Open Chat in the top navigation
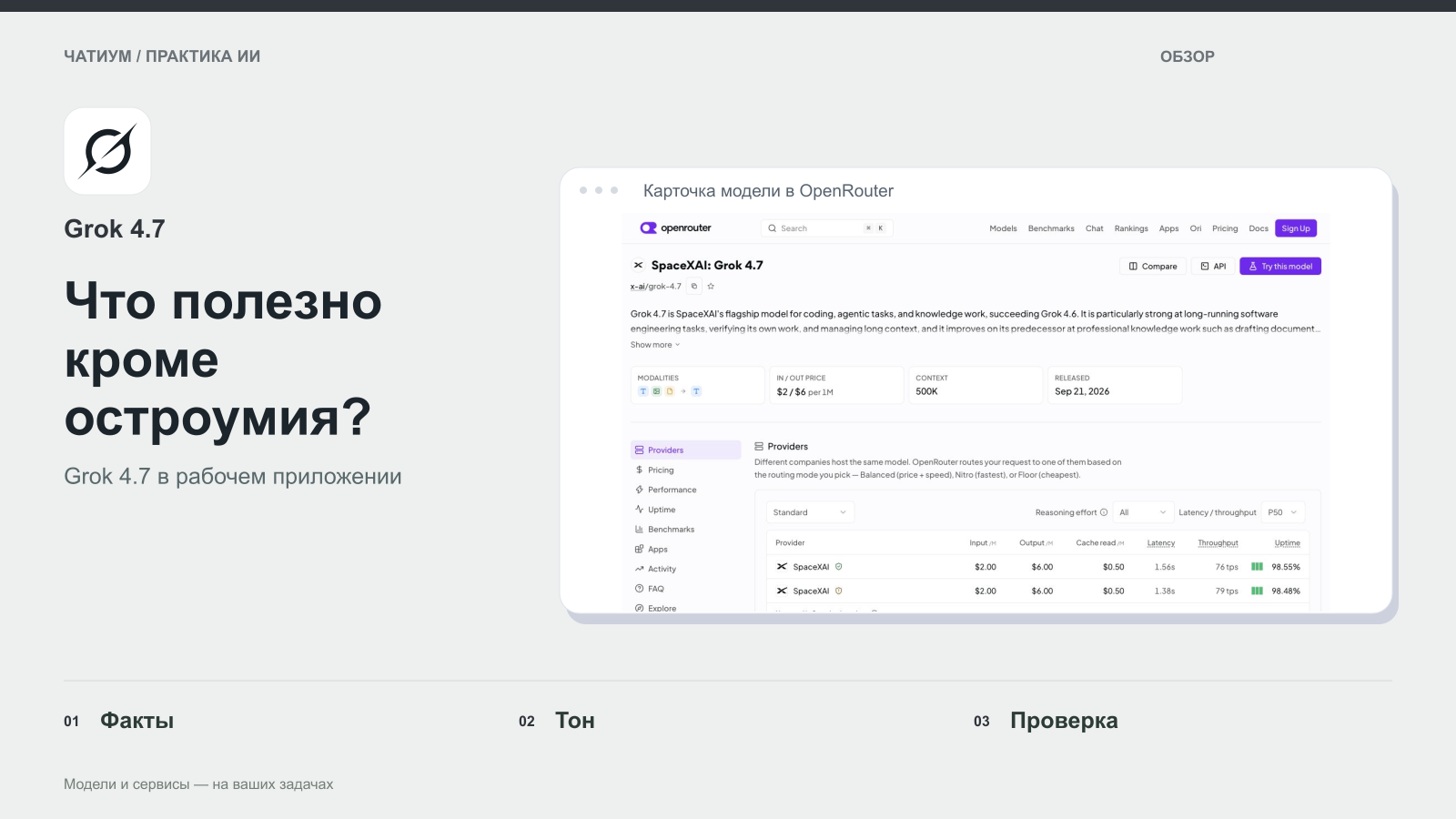The width and height of the screenshot is (1456, 819). (1095, 228)
